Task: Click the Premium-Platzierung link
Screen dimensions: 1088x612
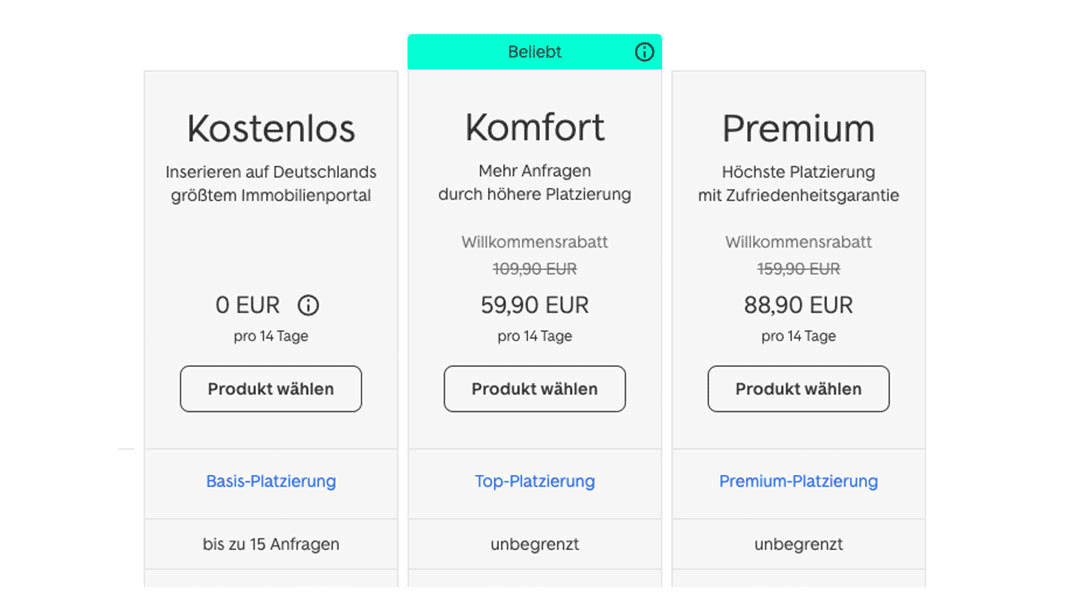Action: (x=798, y=481)
